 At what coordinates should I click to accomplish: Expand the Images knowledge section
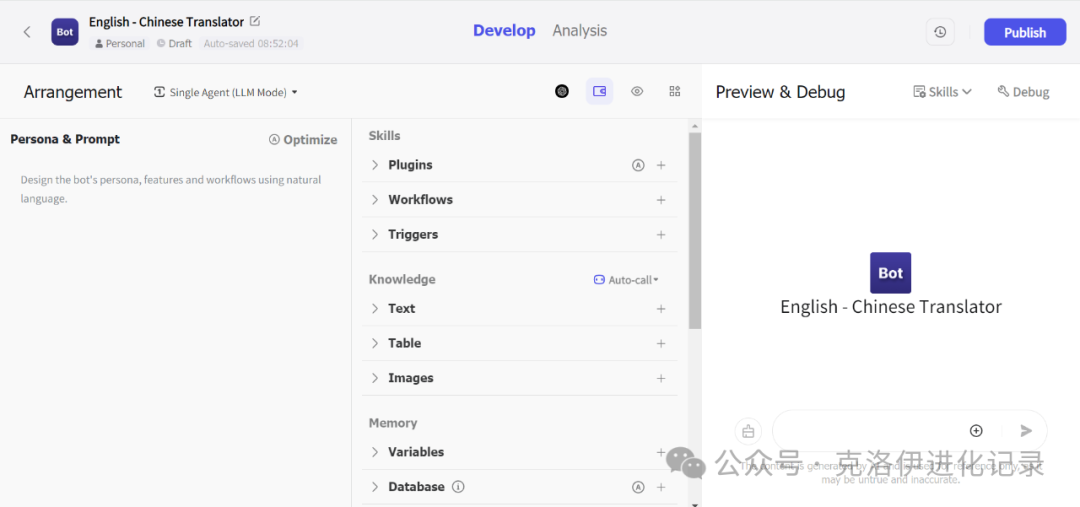[x=375, y=378]
